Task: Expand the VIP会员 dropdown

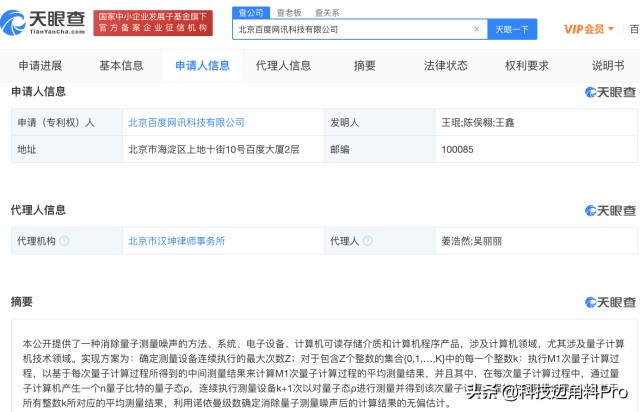Action: [x=589, y=29]
